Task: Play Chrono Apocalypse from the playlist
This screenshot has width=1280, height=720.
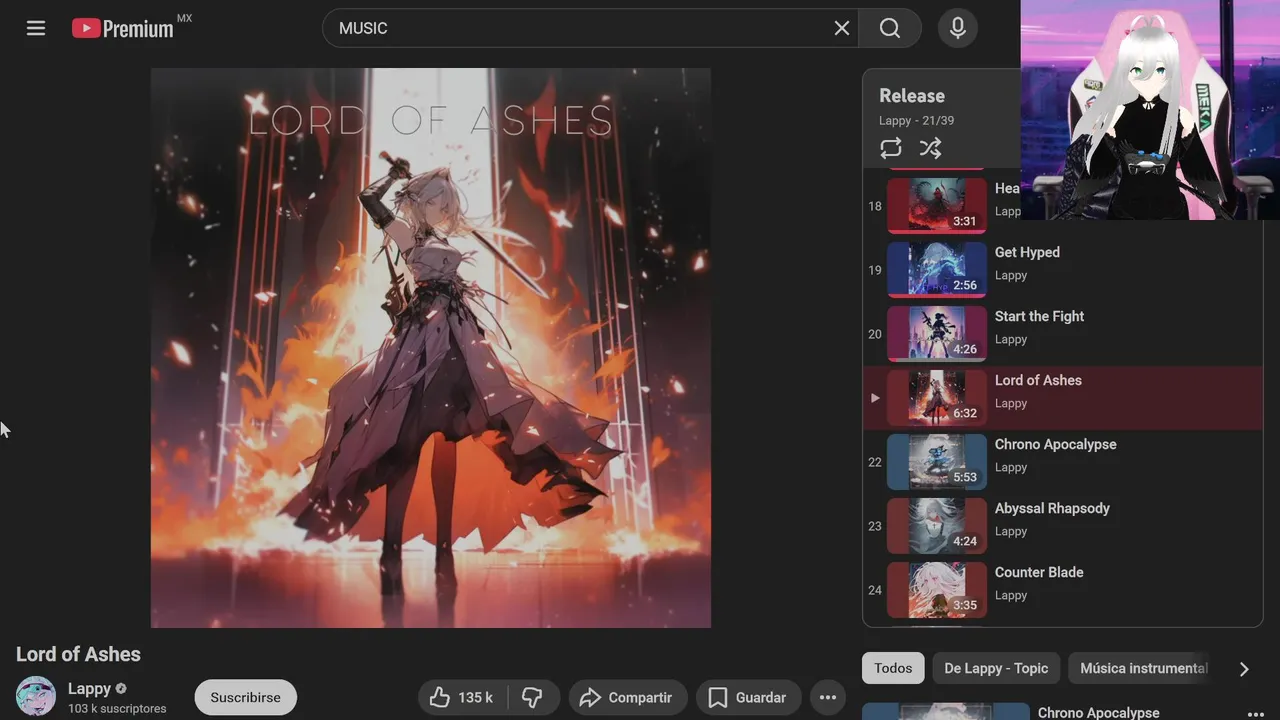Action: [x=1063, y=461]
